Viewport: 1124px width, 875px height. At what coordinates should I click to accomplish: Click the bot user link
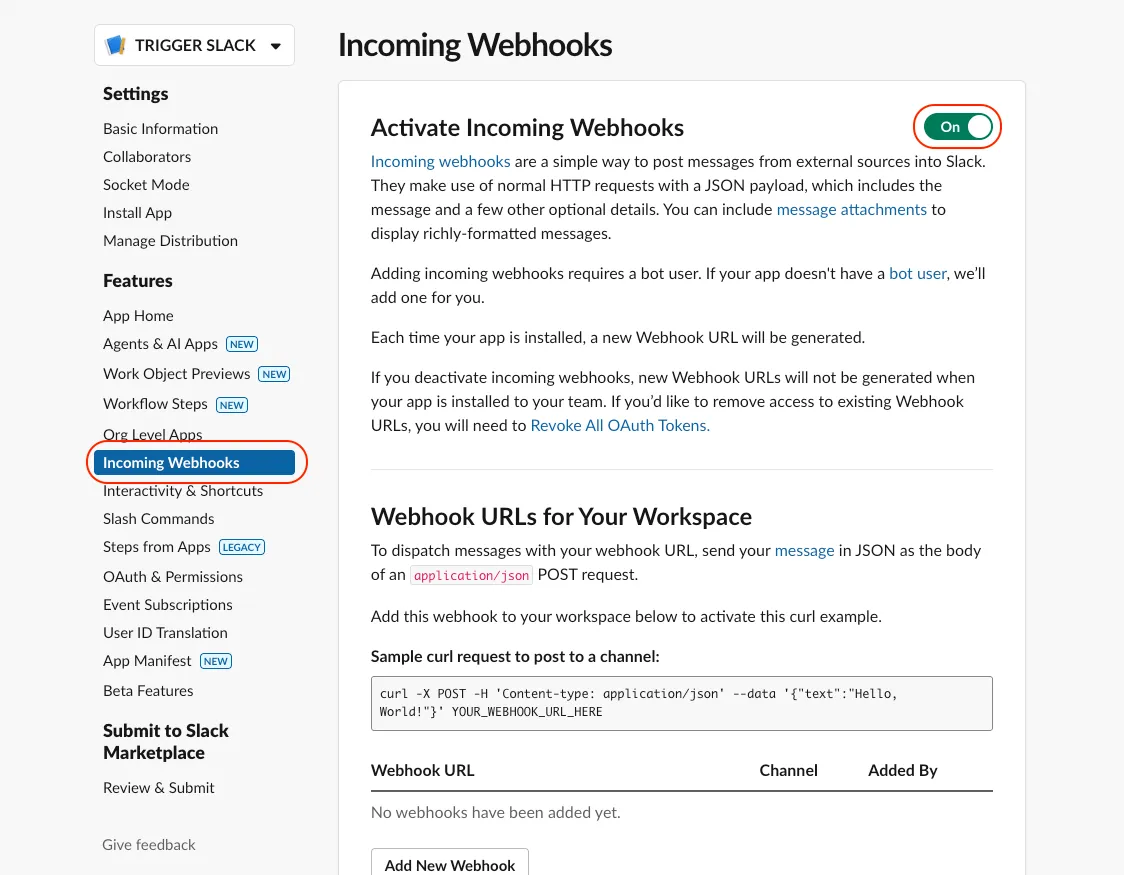tap(917, 273)
